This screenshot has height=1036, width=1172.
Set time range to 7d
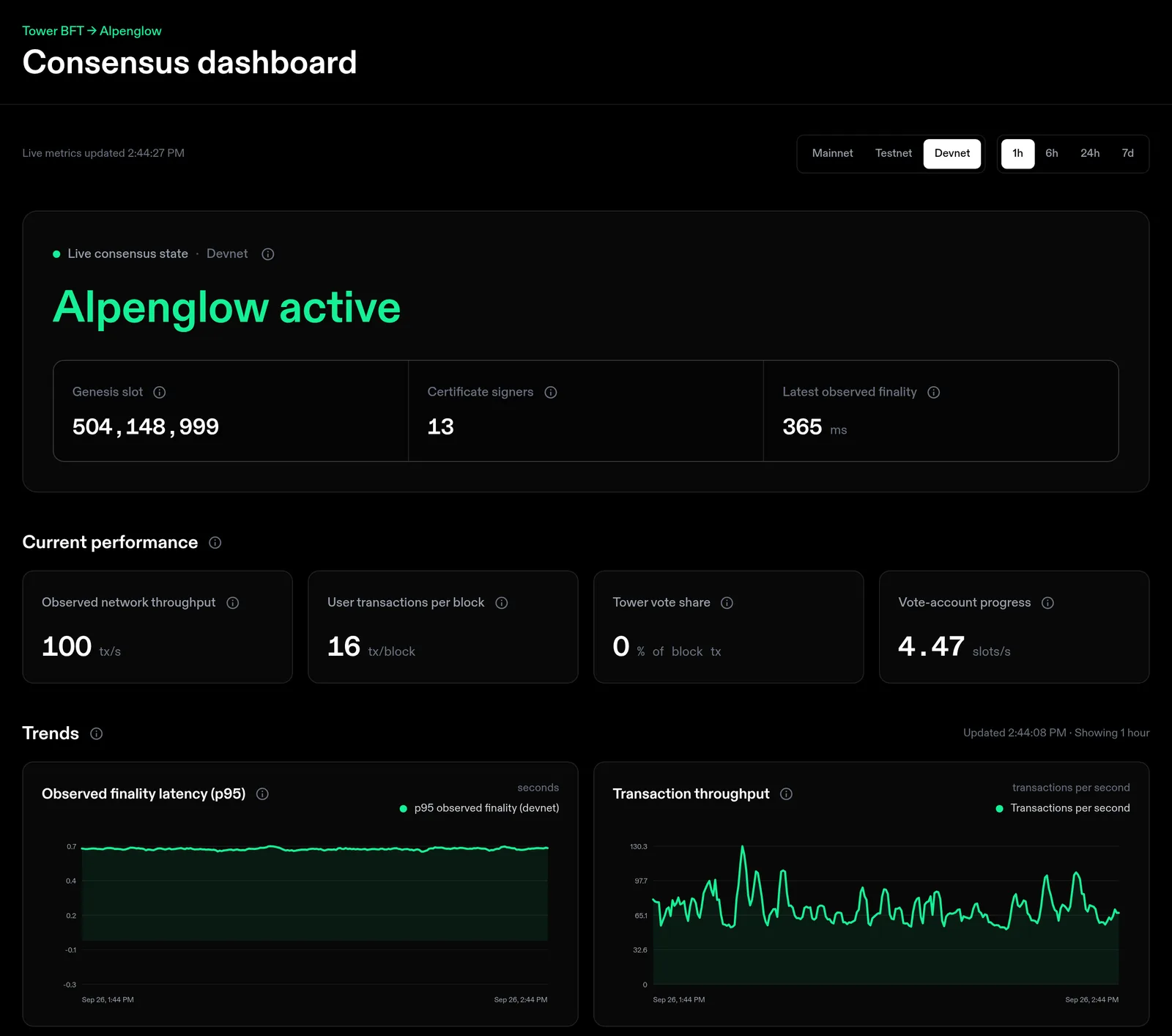[1128, 154]
